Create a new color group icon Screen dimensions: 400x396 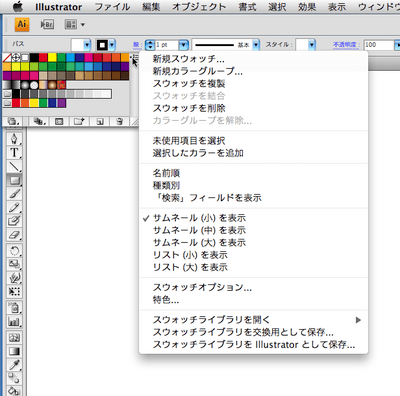(x=79, y=122)
